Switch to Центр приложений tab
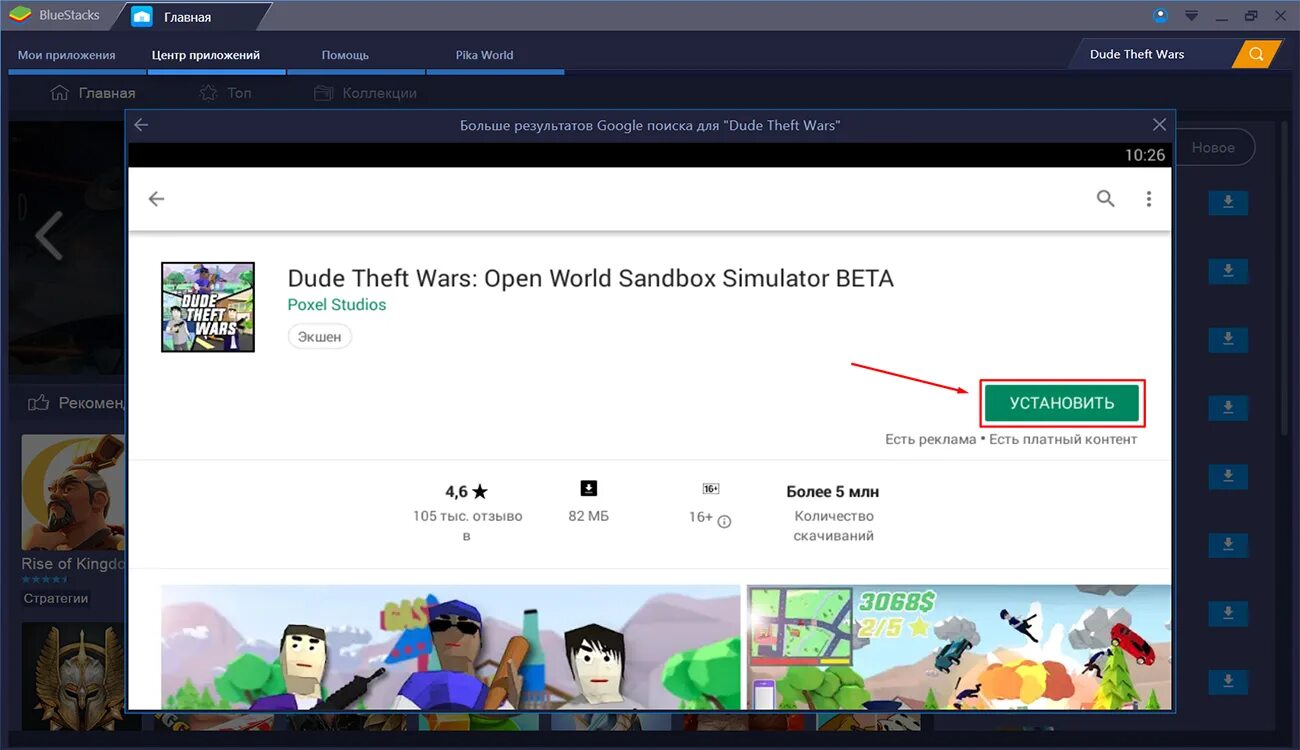 point(206,55)
